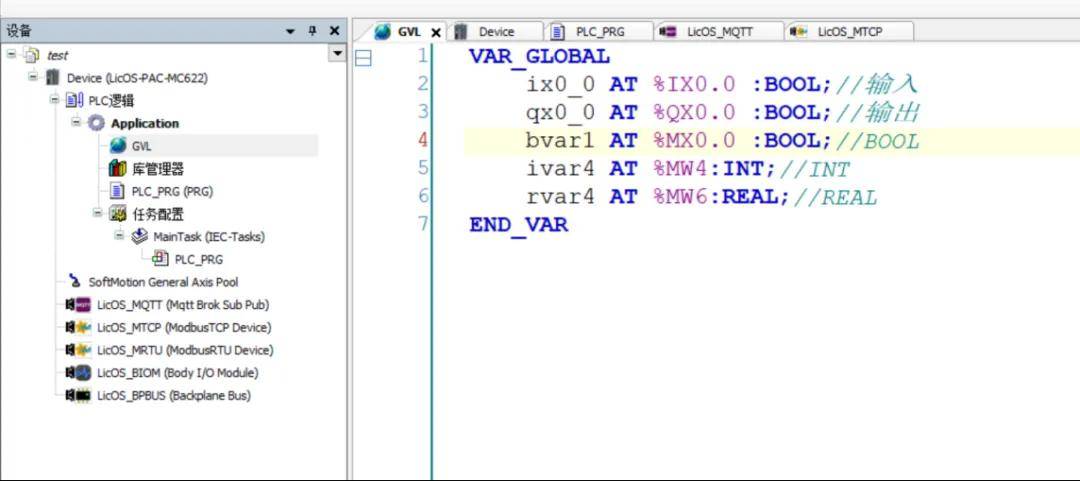The image size is (1080, 481).
Task: Click the 任务配置 task configuration icon
Action: point(118,214)
